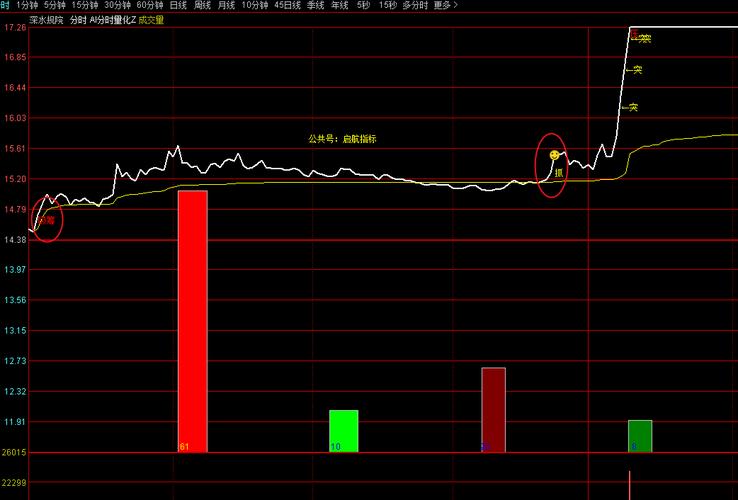Viewport: 738px width, 500px height.
Task: Switch to the 日线 daily chart tab
Action: 178,5
